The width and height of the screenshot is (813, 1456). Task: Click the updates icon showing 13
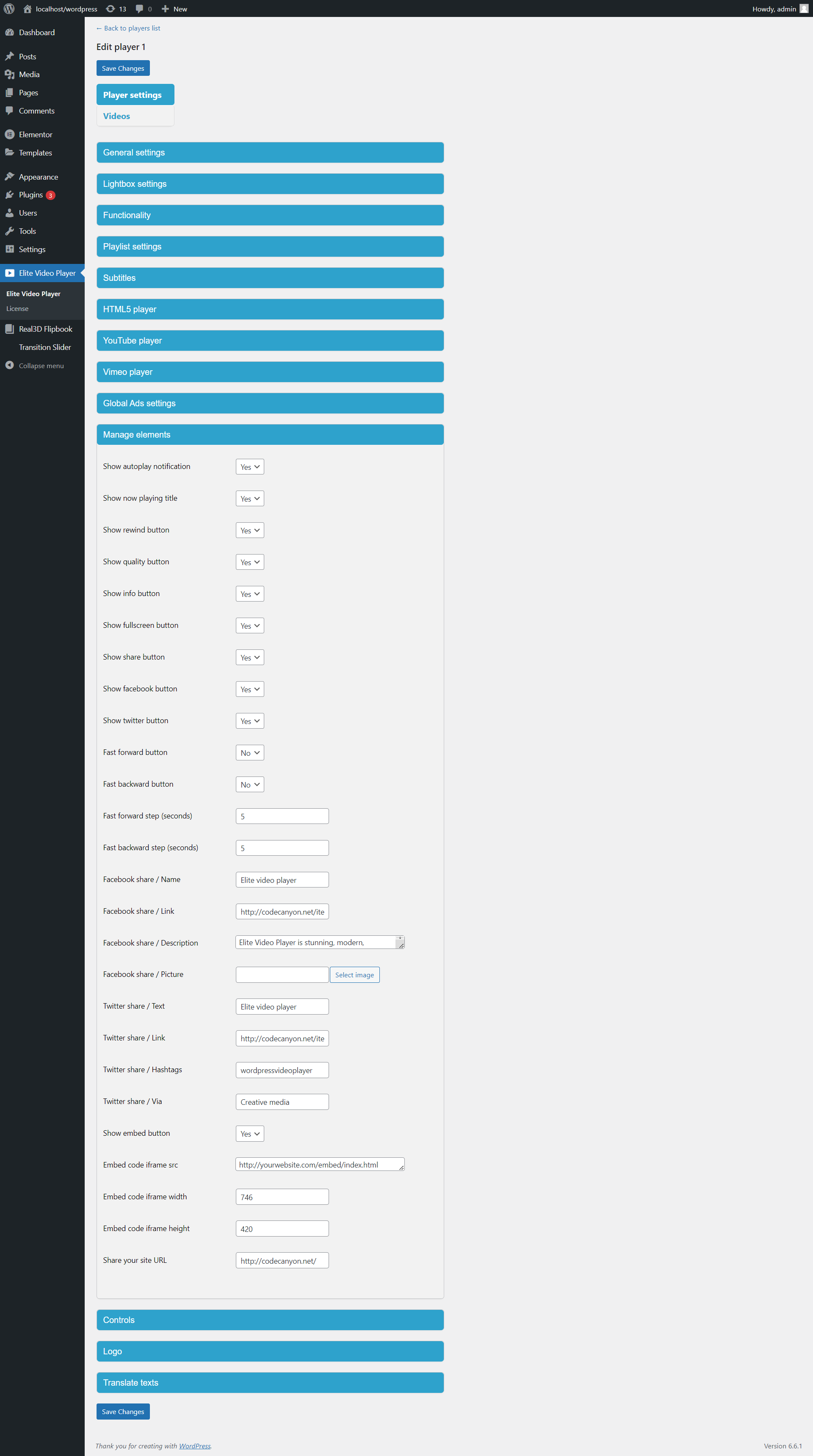pos(111,8)
